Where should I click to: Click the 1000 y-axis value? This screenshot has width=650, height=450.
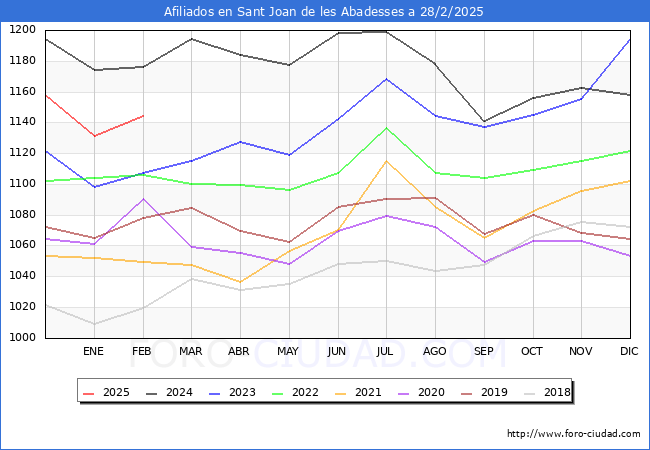point(22,337)
